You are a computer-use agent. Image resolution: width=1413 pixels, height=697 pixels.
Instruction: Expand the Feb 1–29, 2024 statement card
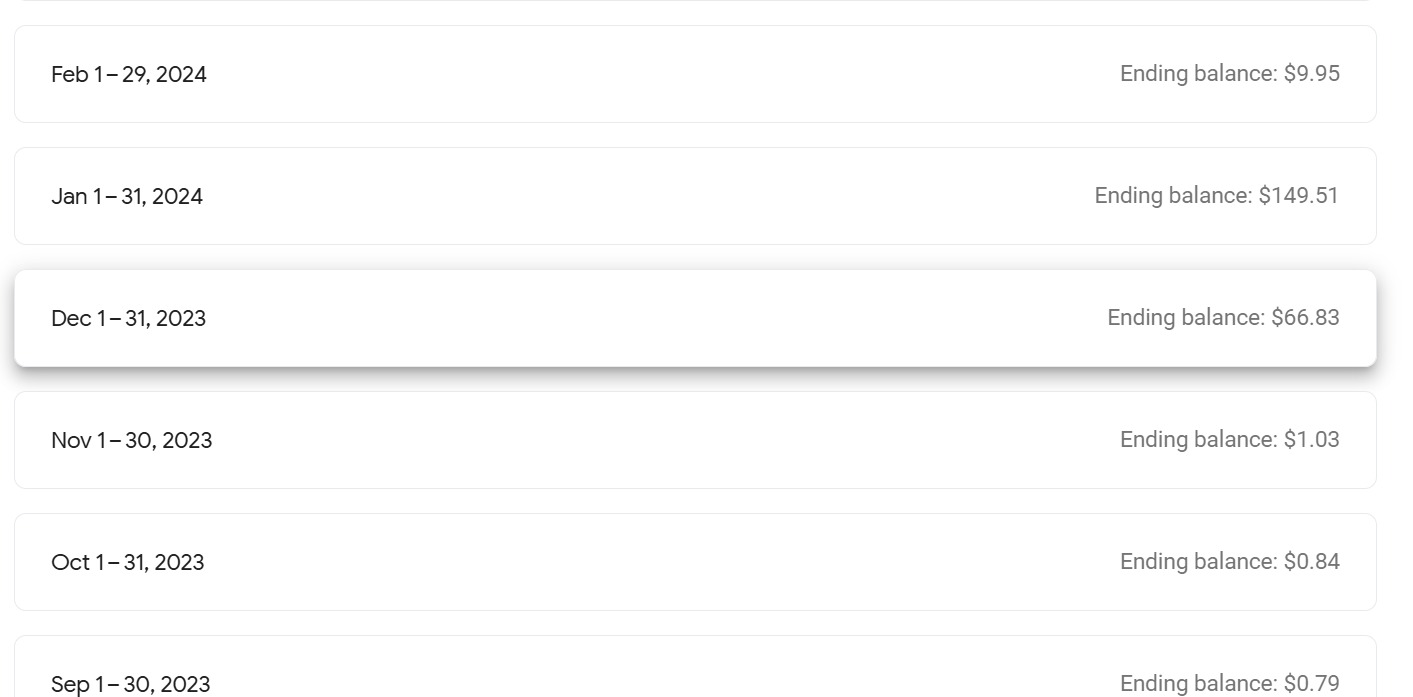tap(695, 74)
